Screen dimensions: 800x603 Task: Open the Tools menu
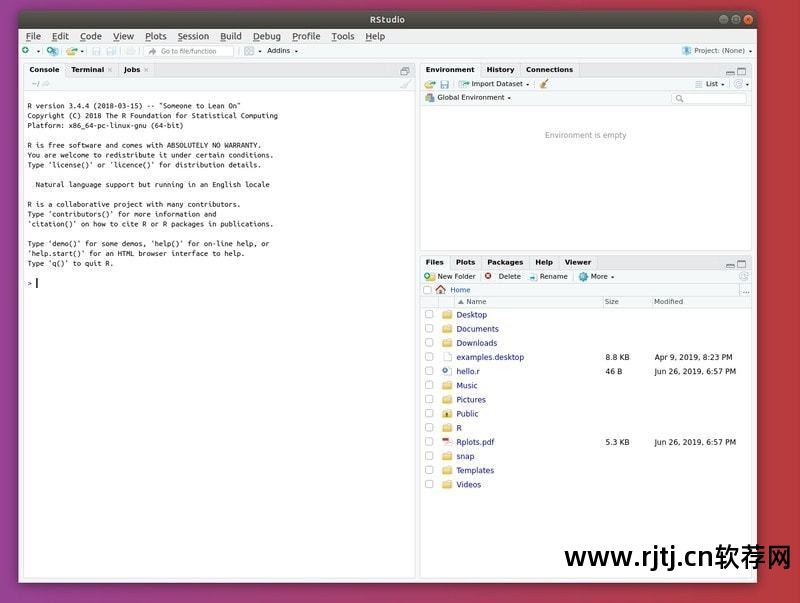point(342,36)
